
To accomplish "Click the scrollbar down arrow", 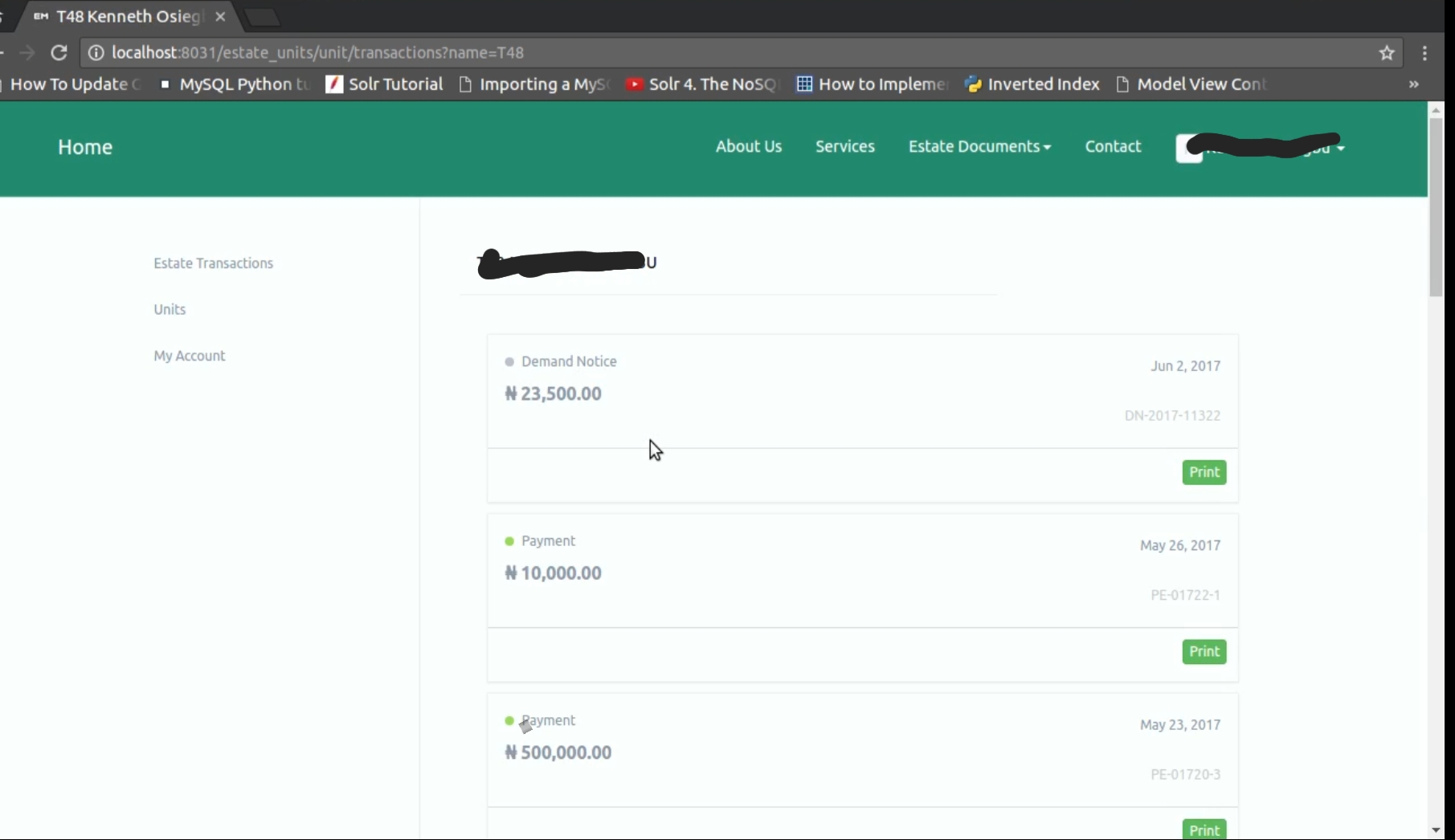I will point(1436,830).
